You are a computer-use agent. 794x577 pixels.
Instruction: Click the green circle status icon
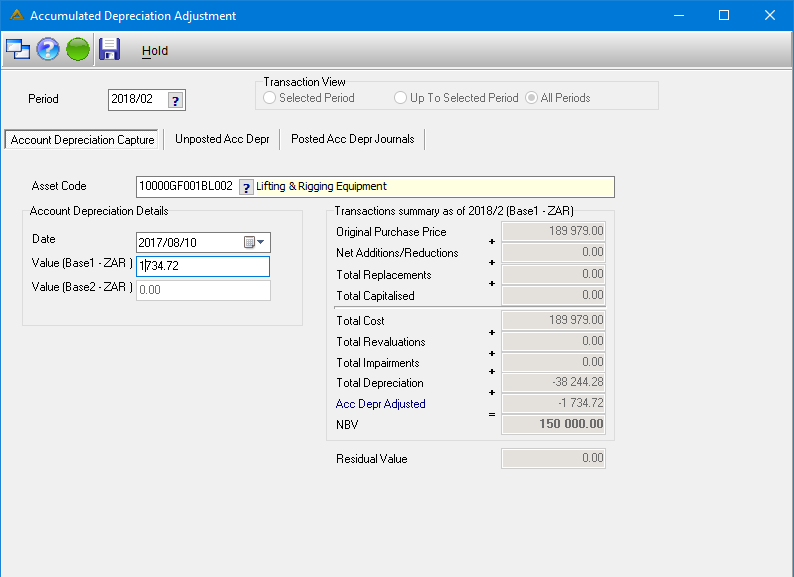pos(78,50)
